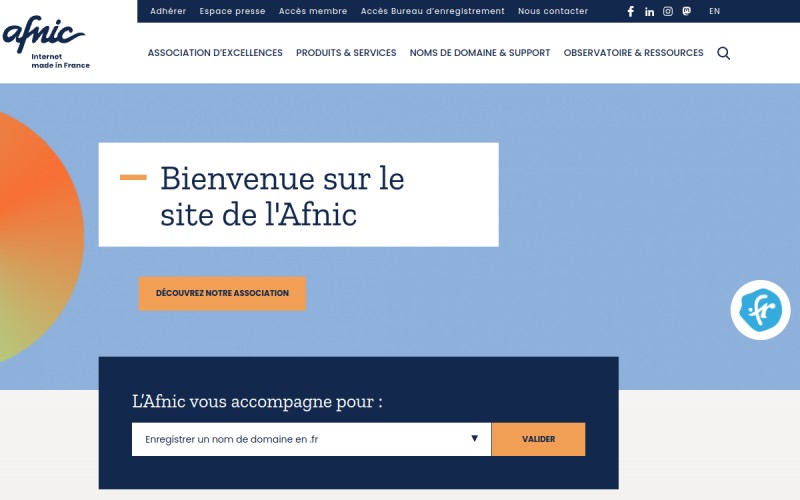Image resolution: width=800 pixels, height=500 pixels.
Task: Open Afnic Instagram page icon
Action: pyautogui.click(x=668, y=11)
